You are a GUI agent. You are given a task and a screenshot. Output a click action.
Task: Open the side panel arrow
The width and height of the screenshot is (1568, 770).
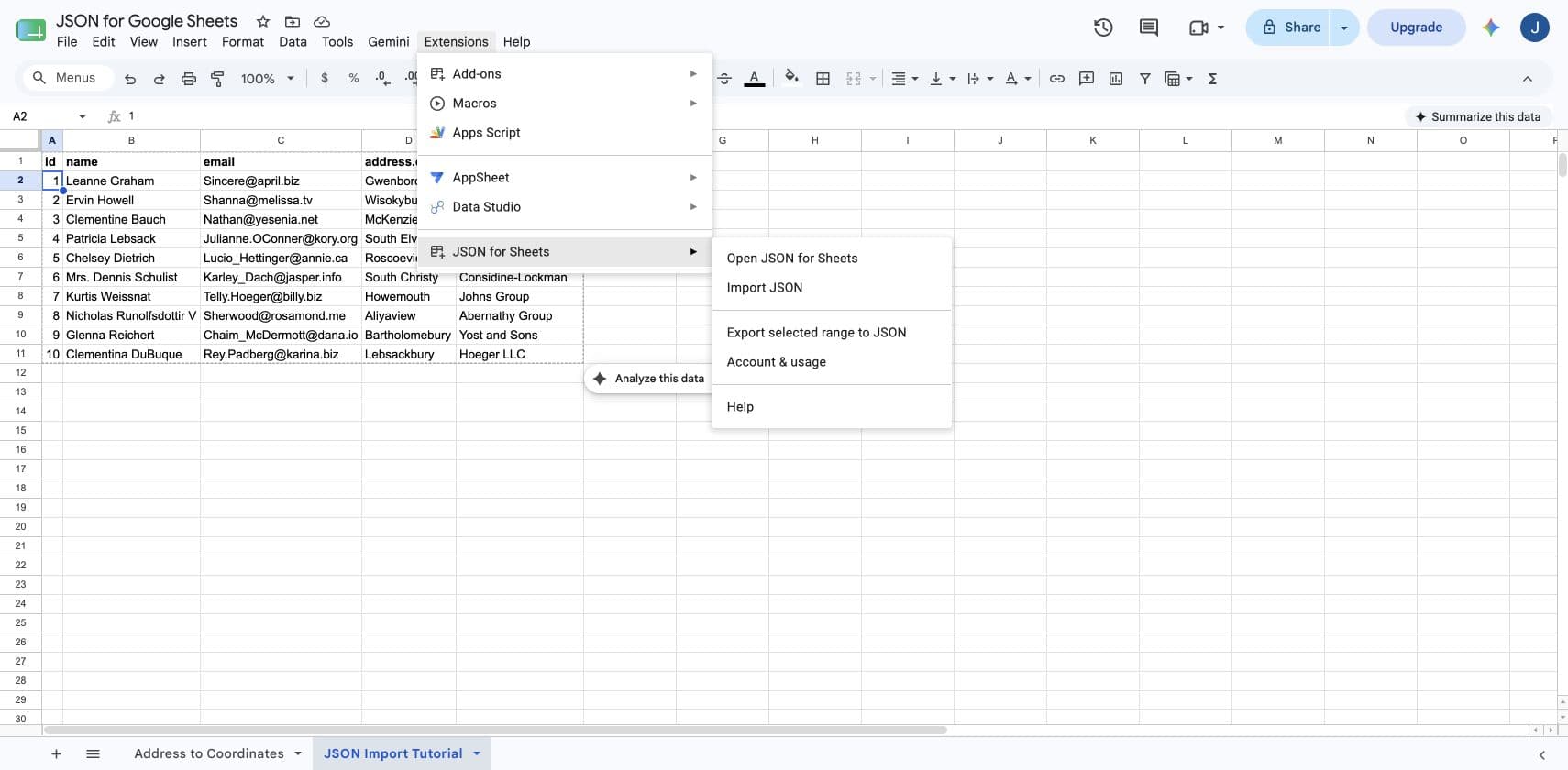pyautogui.click(x=1542, y=755)
